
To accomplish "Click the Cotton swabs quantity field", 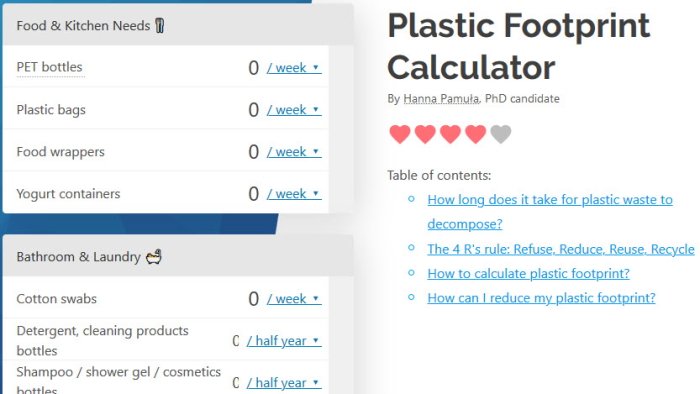I will (253, 299).
